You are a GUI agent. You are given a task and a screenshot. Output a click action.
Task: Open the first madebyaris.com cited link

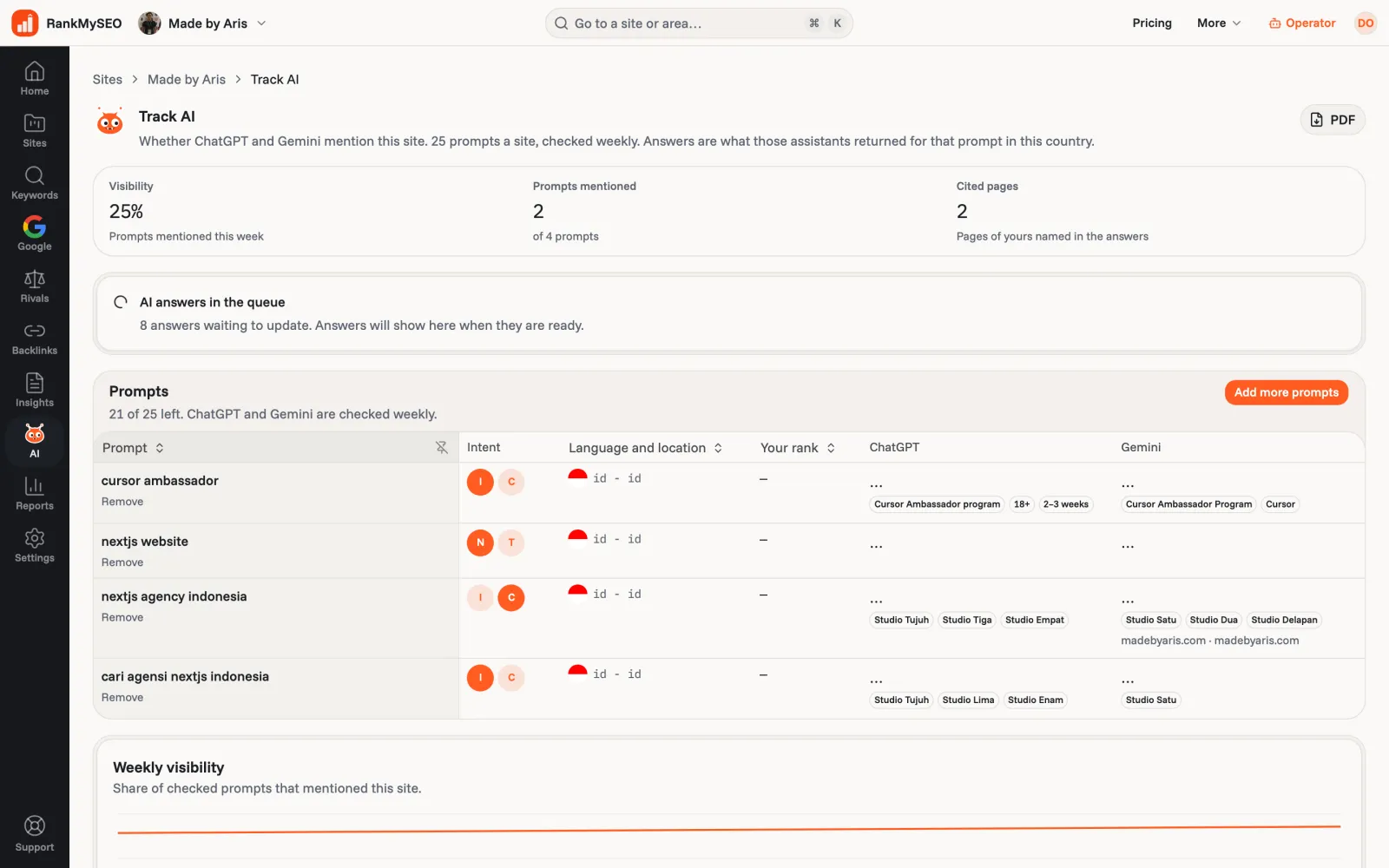pos(1163,641)
